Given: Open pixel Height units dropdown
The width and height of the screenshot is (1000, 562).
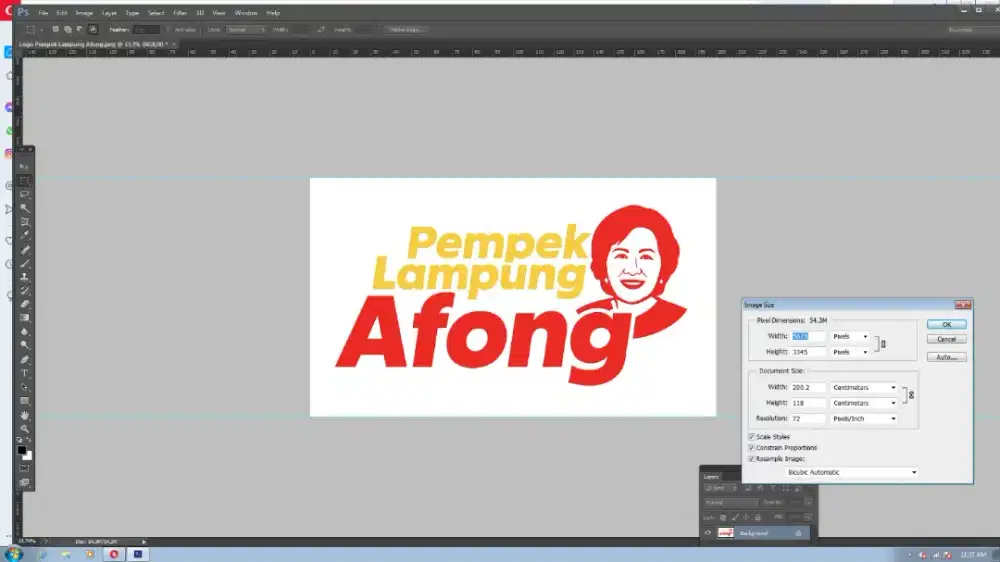Looking at the screenshot, I should pyautogui.click(x=850, y=352).
